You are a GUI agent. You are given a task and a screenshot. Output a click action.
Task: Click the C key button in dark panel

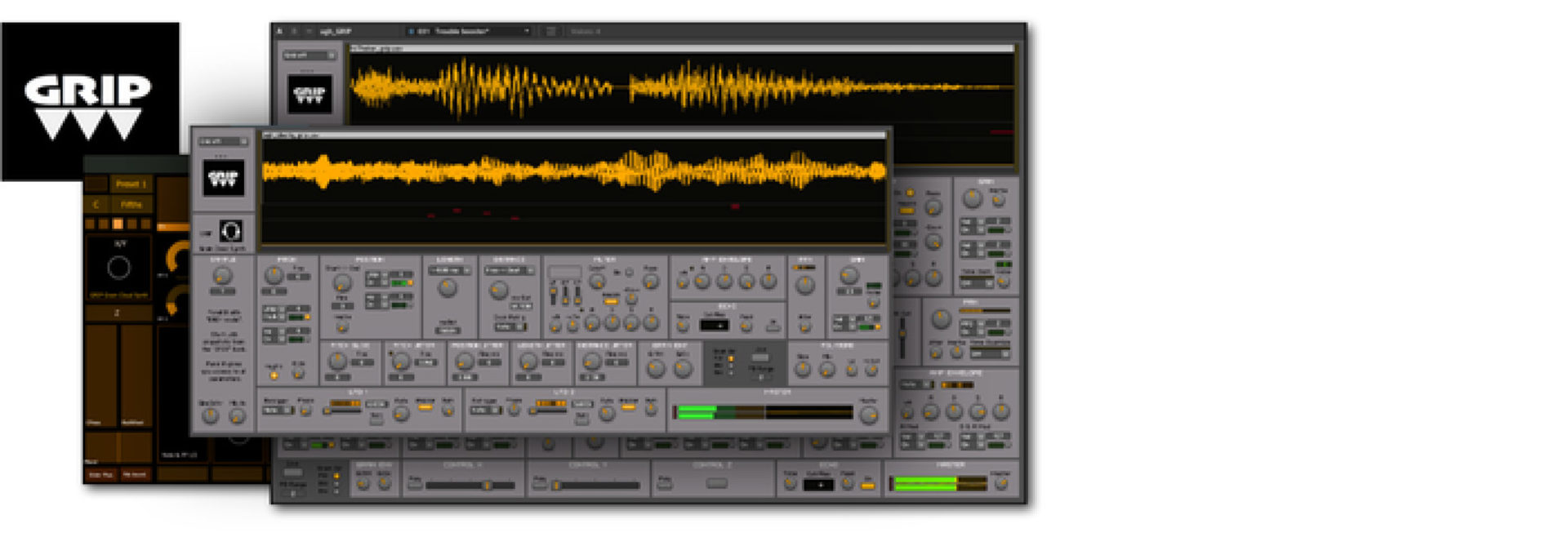96,204
